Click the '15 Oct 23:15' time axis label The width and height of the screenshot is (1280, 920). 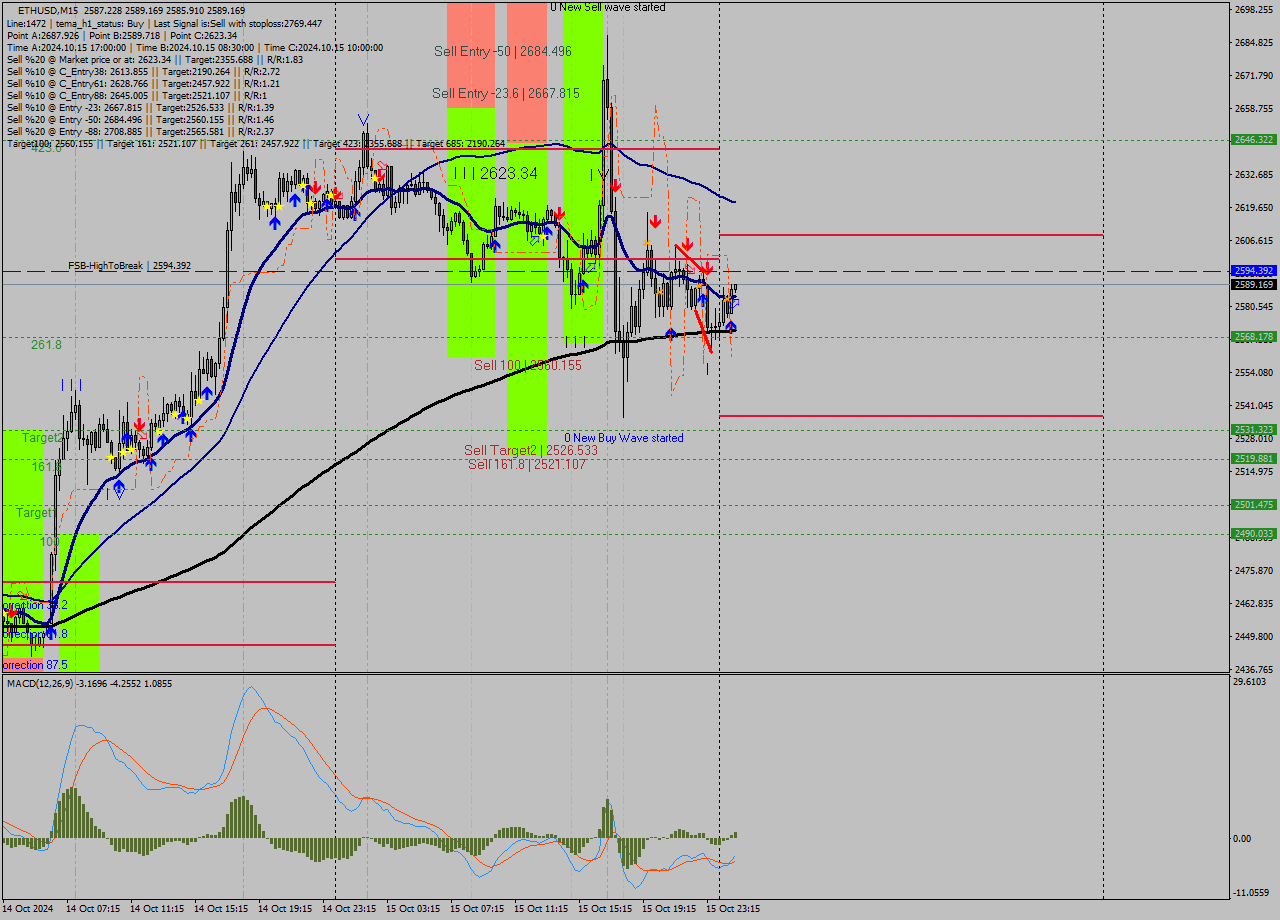733,909
